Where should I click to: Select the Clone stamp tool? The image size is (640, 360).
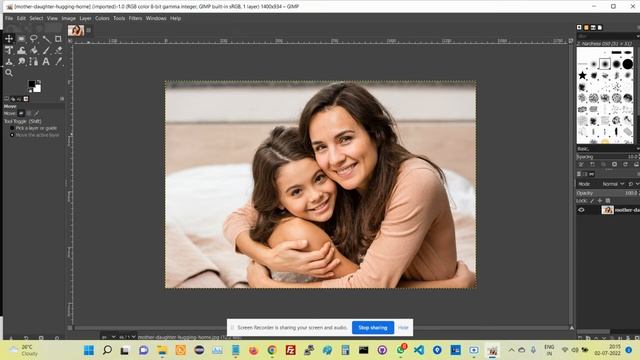pos(9,62)
